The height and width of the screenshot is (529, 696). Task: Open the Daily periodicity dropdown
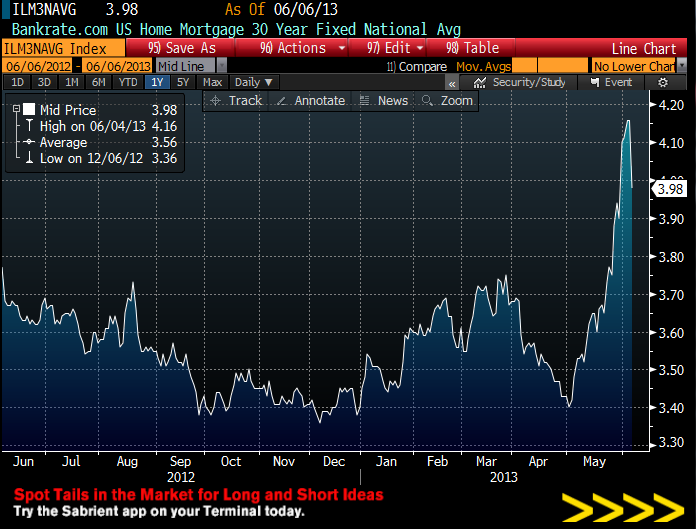[x=253, y=83]
